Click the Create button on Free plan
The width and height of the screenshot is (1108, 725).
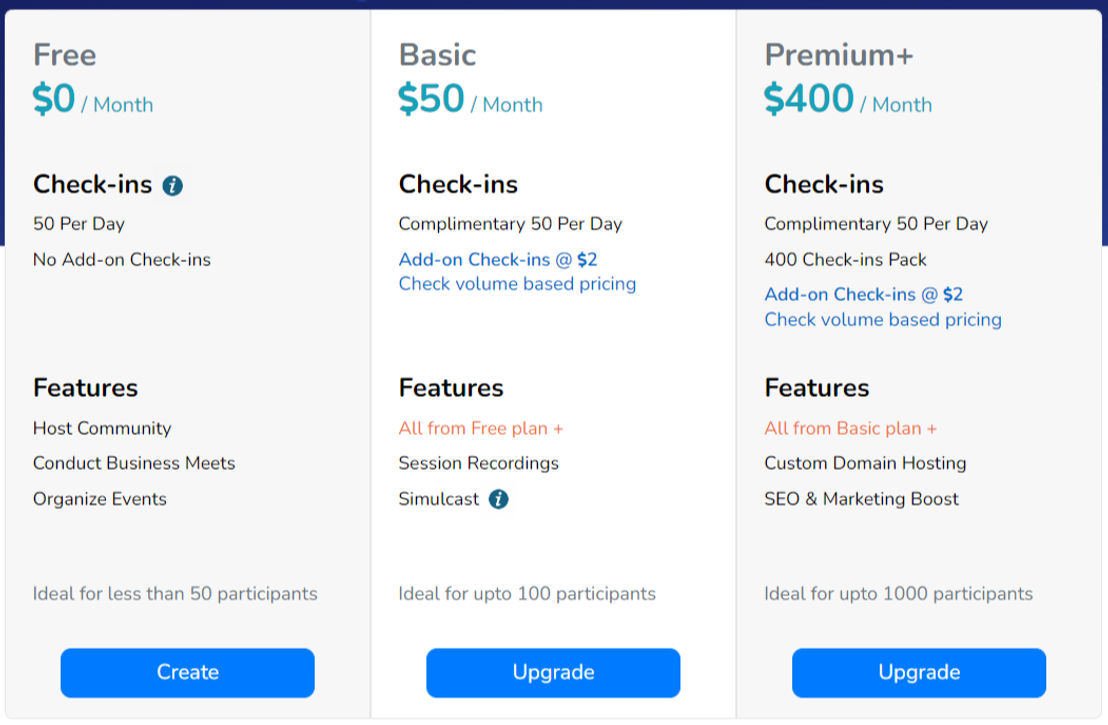tap(187, 673)
